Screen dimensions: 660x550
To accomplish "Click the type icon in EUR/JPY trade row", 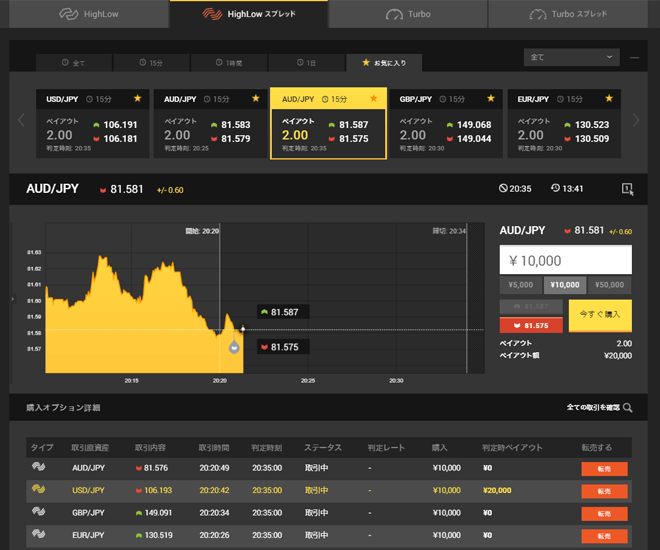I will (38, 534).
